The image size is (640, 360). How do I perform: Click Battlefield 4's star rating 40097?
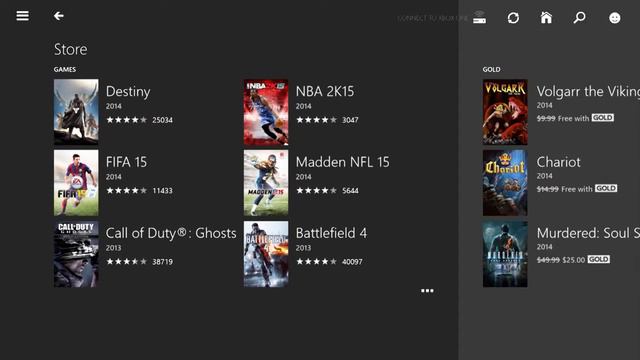click(x=329, y=262)
